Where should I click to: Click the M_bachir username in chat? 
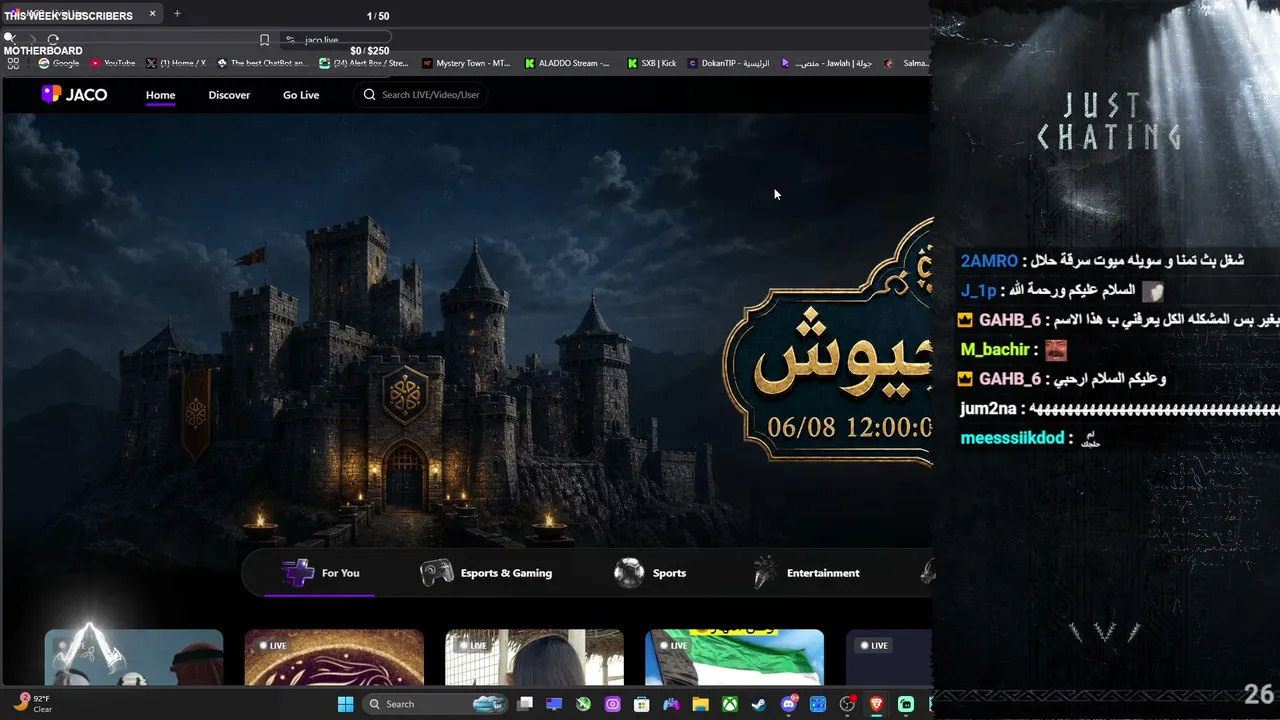tap(995, 350)
